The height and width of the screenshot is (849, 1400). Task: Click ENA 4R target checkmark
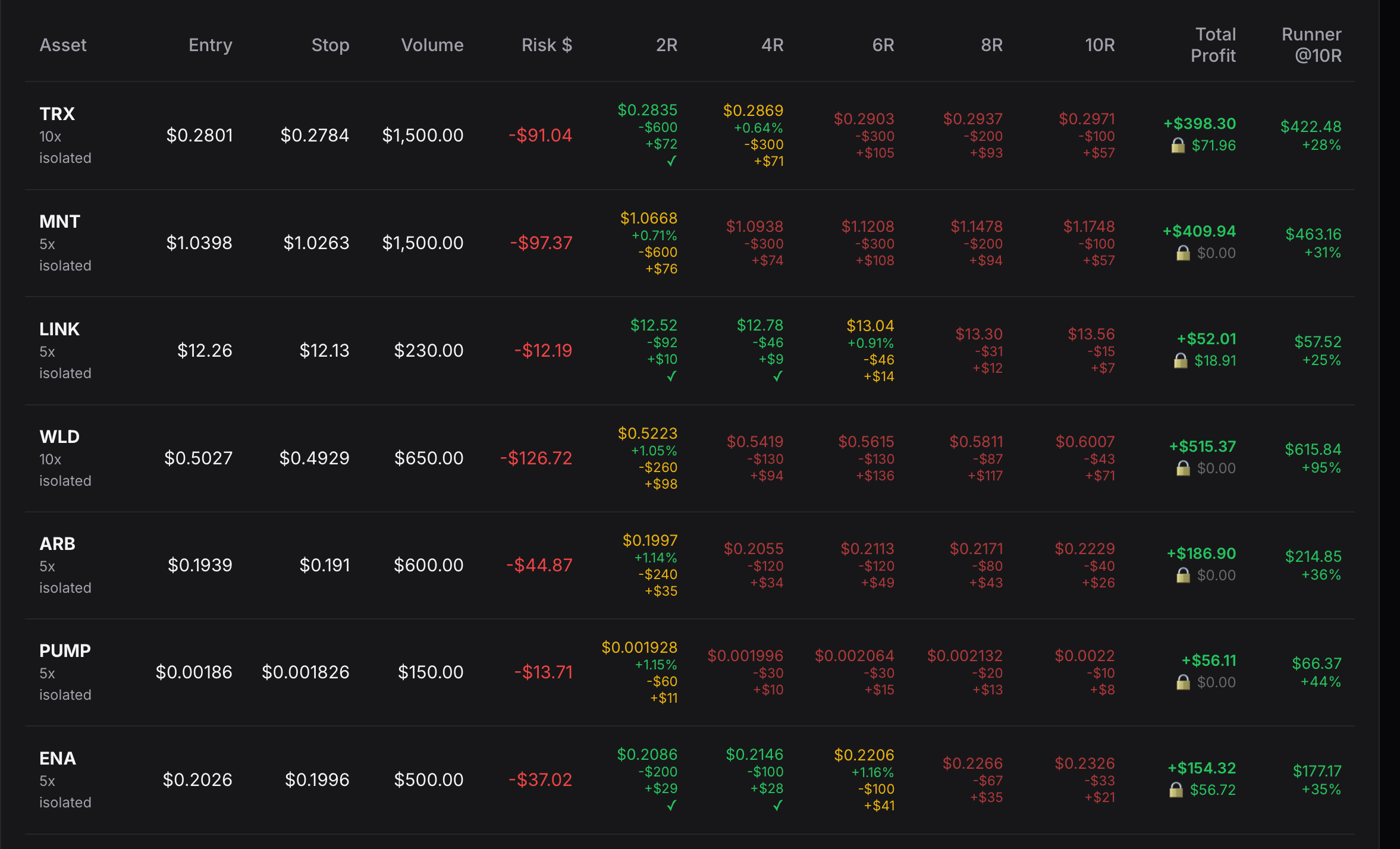[777, 806]
